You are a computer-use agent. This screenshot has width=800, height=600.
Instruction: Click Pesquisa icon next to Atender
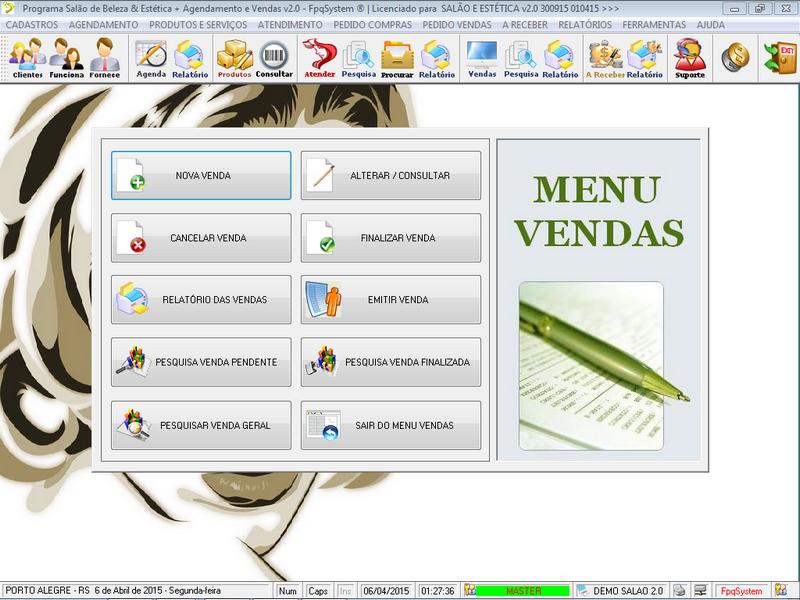point(359,58)
